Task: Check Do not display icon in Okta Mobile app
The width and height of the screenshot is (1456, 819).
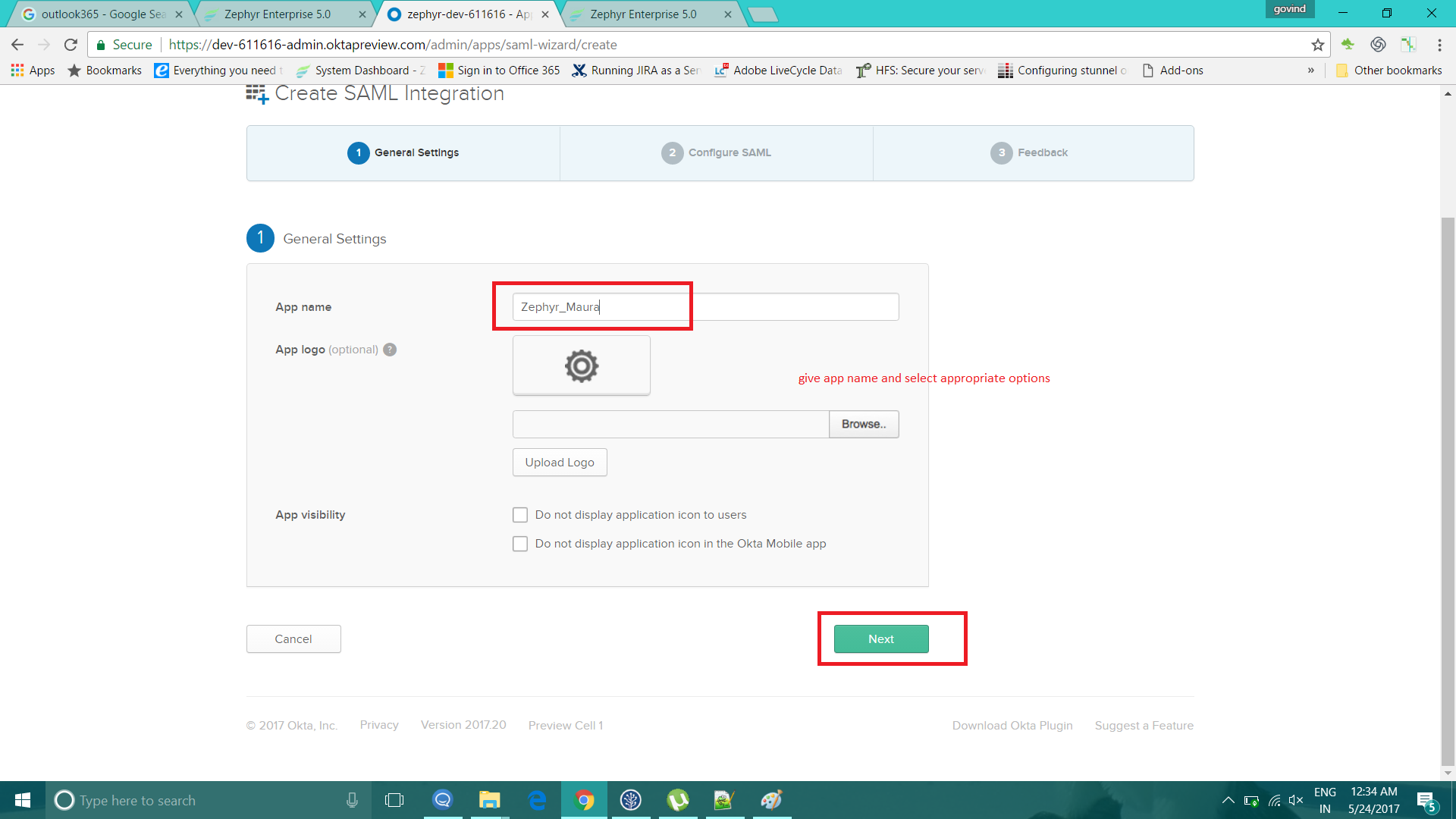Action: [x=520, y=544]
